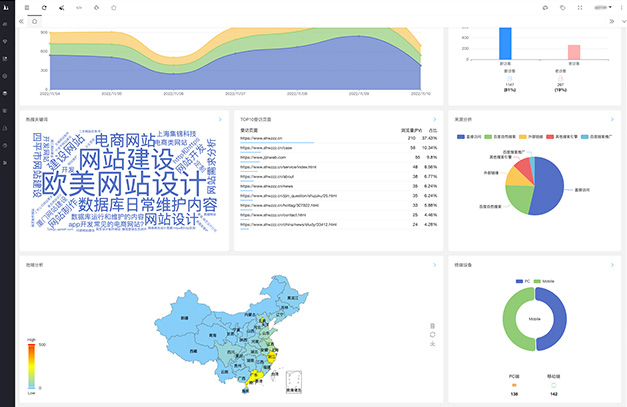Select the home tab
This screenshot has width=627, height=407.
click(36, 19)
